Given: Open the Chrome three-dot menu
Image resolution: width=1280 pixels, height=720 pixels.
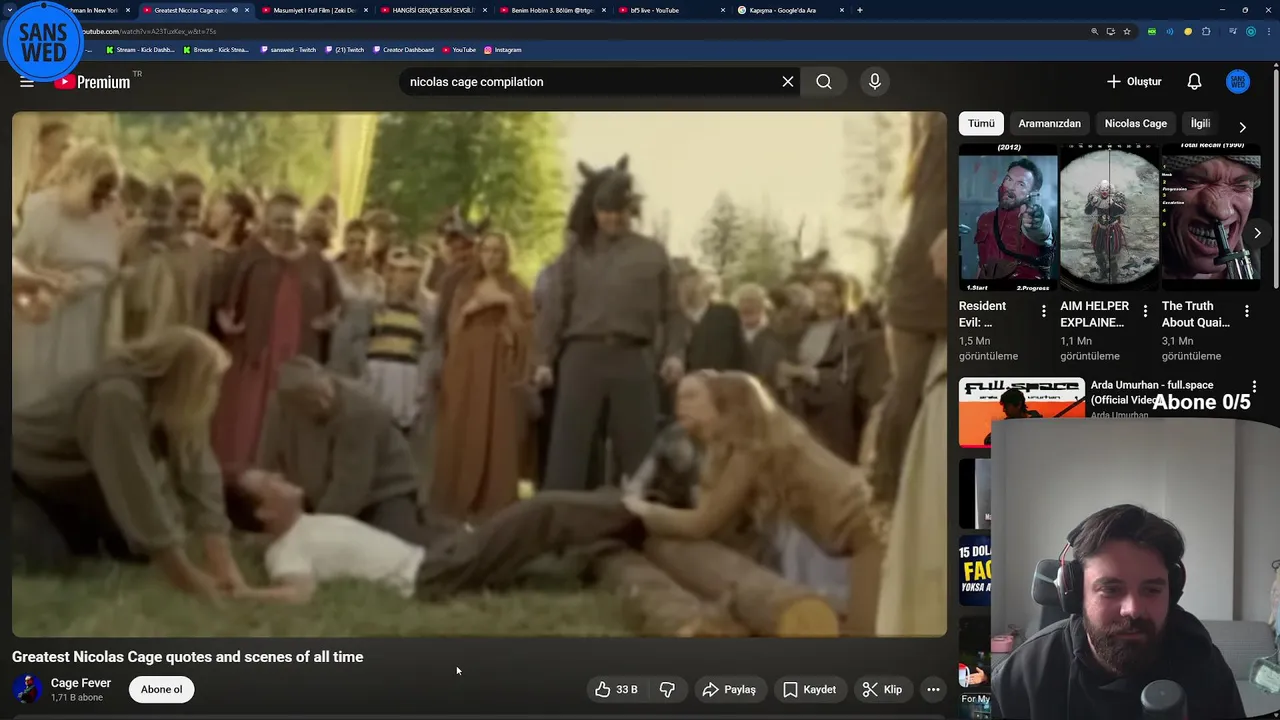Looking at the screenshot, I should 1268,31.
